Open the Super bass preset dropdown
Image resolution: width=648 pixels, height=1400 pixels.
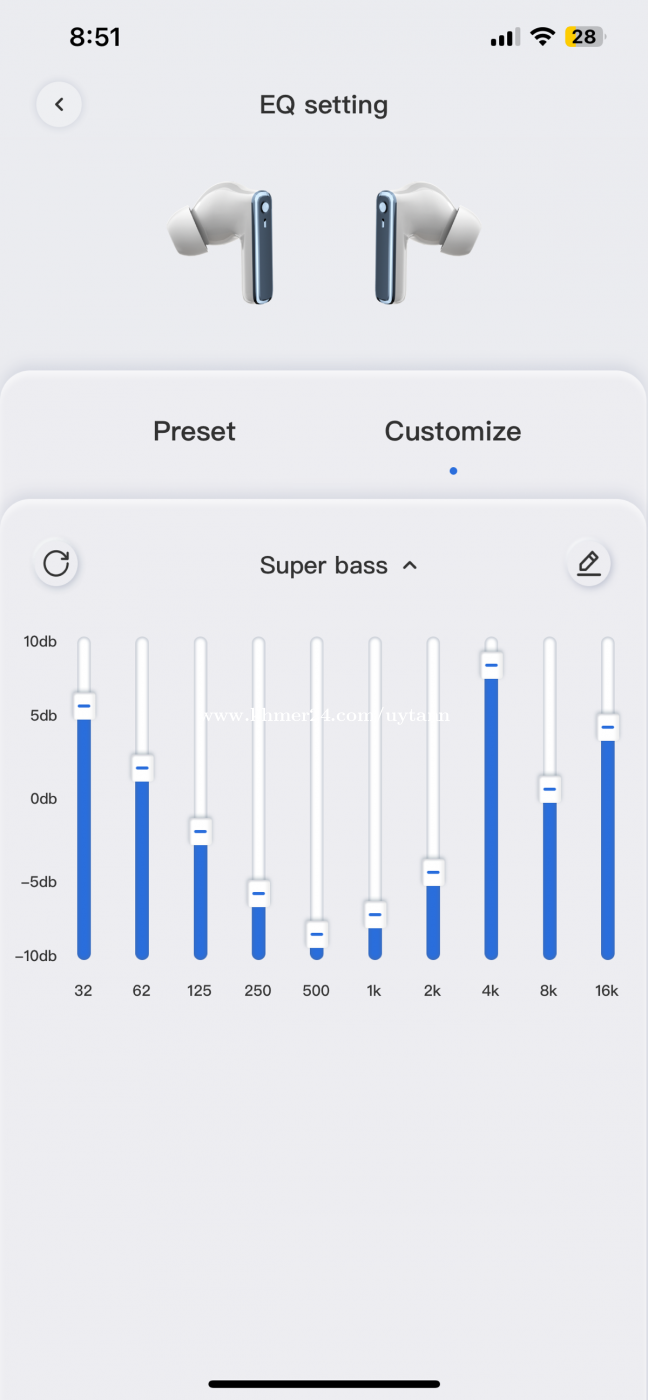coord(324,565)
